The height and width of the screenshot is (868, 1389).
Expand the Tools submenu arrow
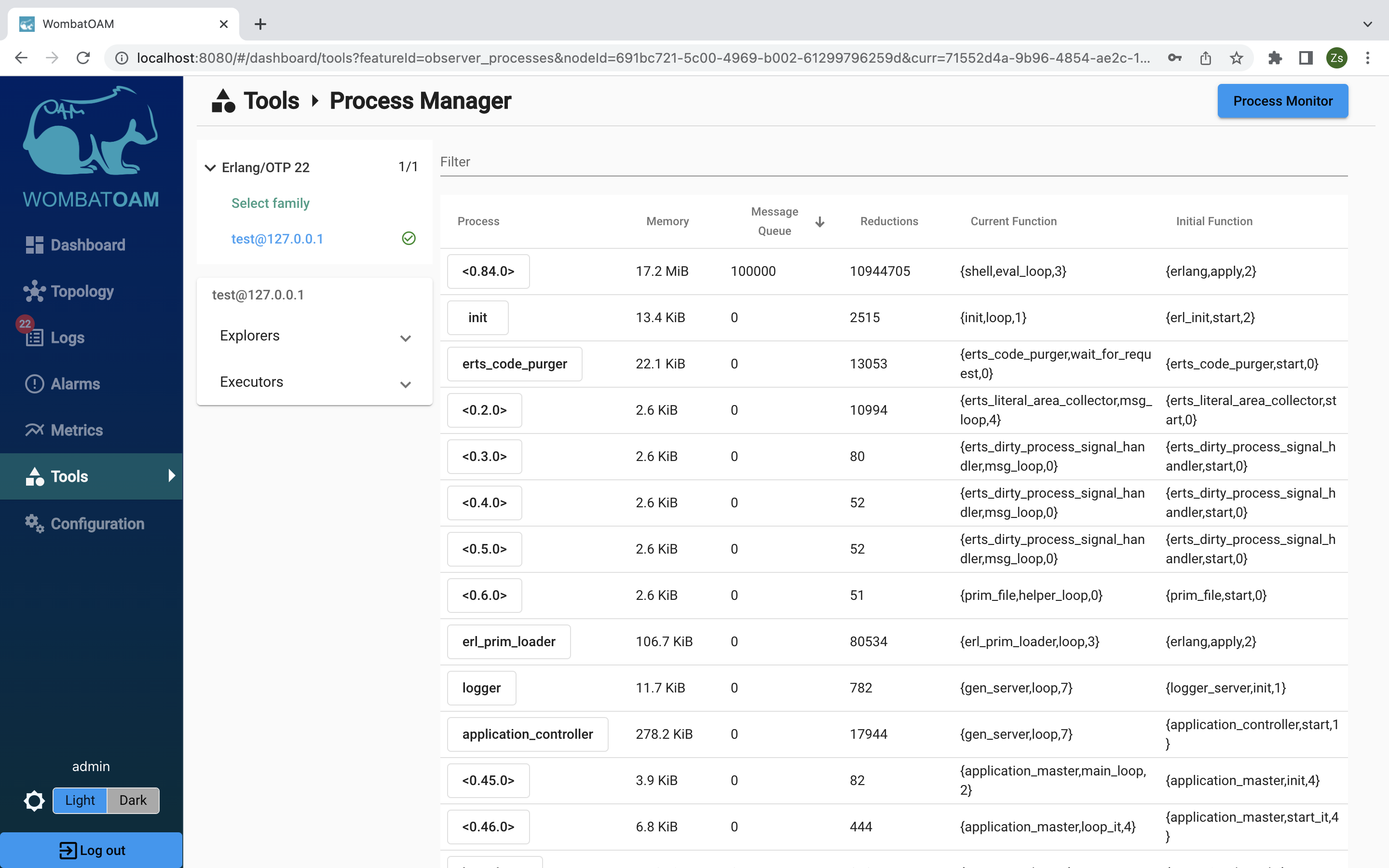171,476
